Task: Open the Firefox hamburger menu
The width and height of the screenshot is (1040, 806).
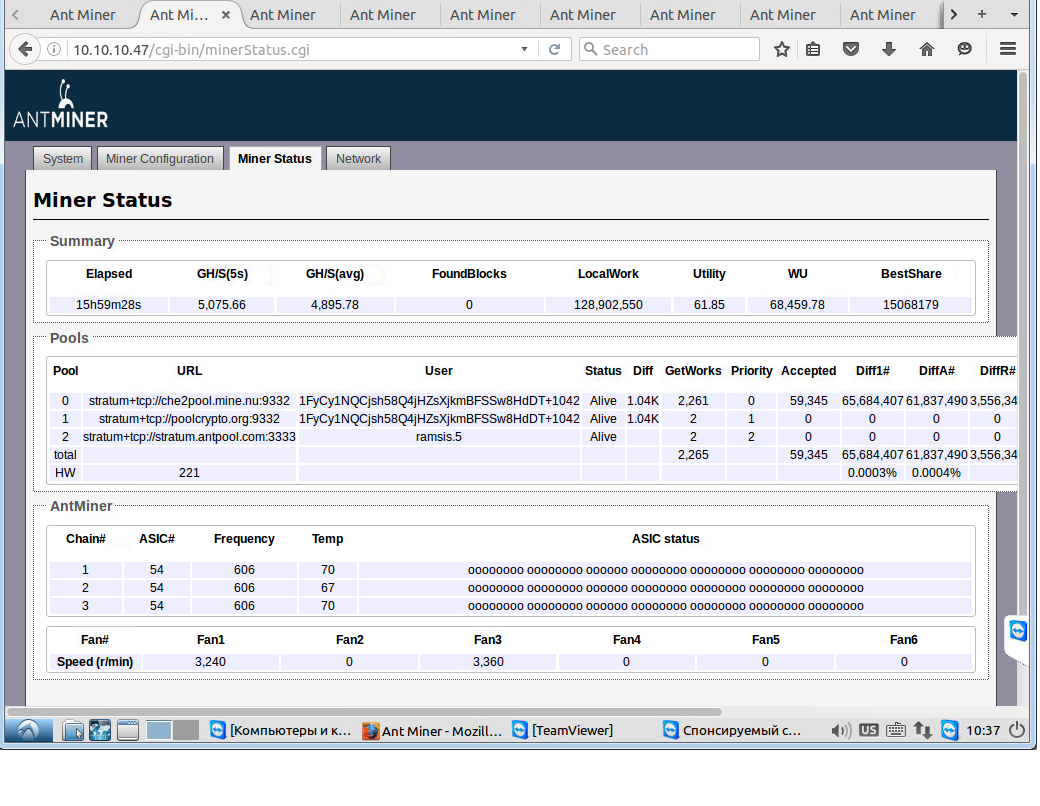Action: [1008, 49]
